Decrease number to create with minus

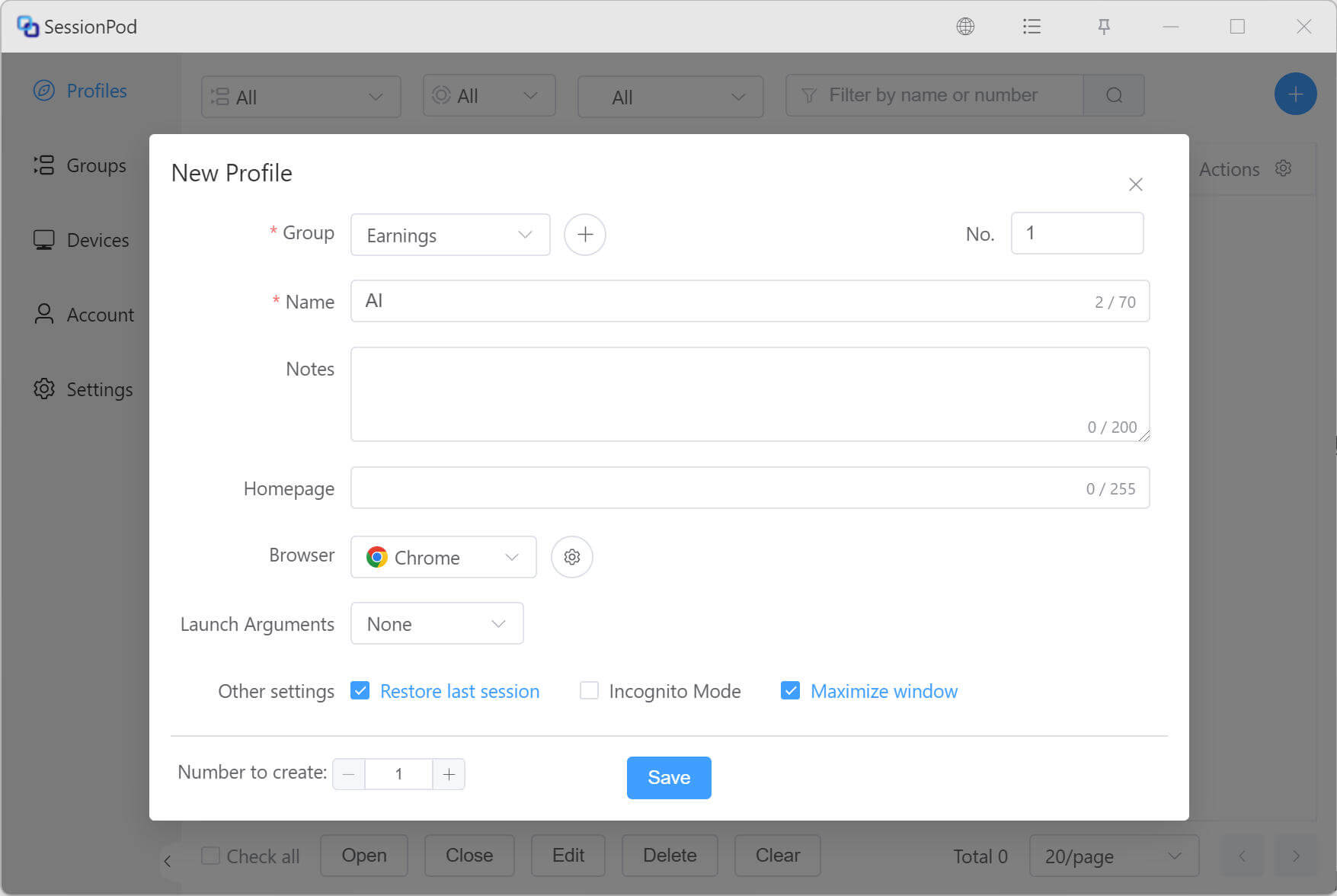(x=349, y=774)
